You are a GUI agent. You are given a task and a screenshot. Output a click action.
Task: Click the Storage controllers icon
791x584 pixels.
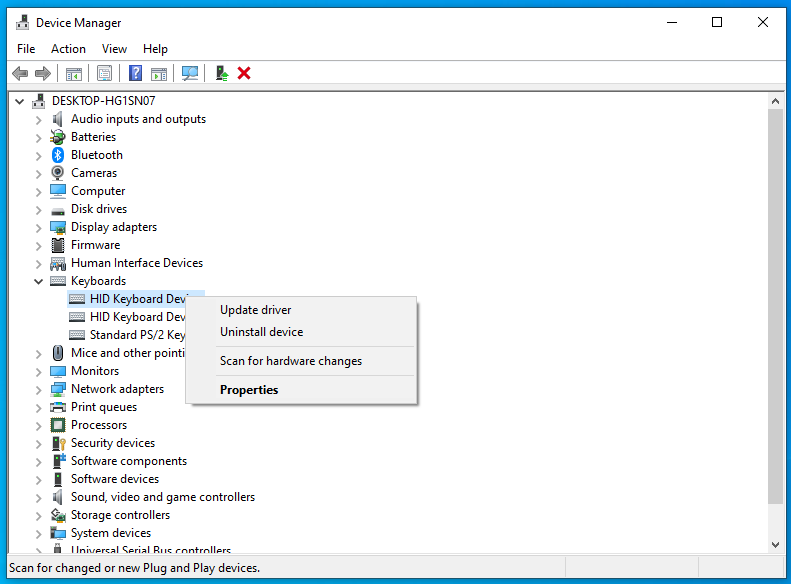(58, 515)
